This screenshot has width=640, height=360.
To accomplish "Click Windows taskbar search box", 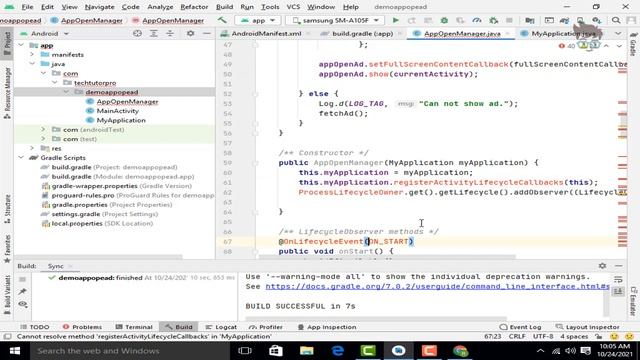I will click(x=131, y=351).
